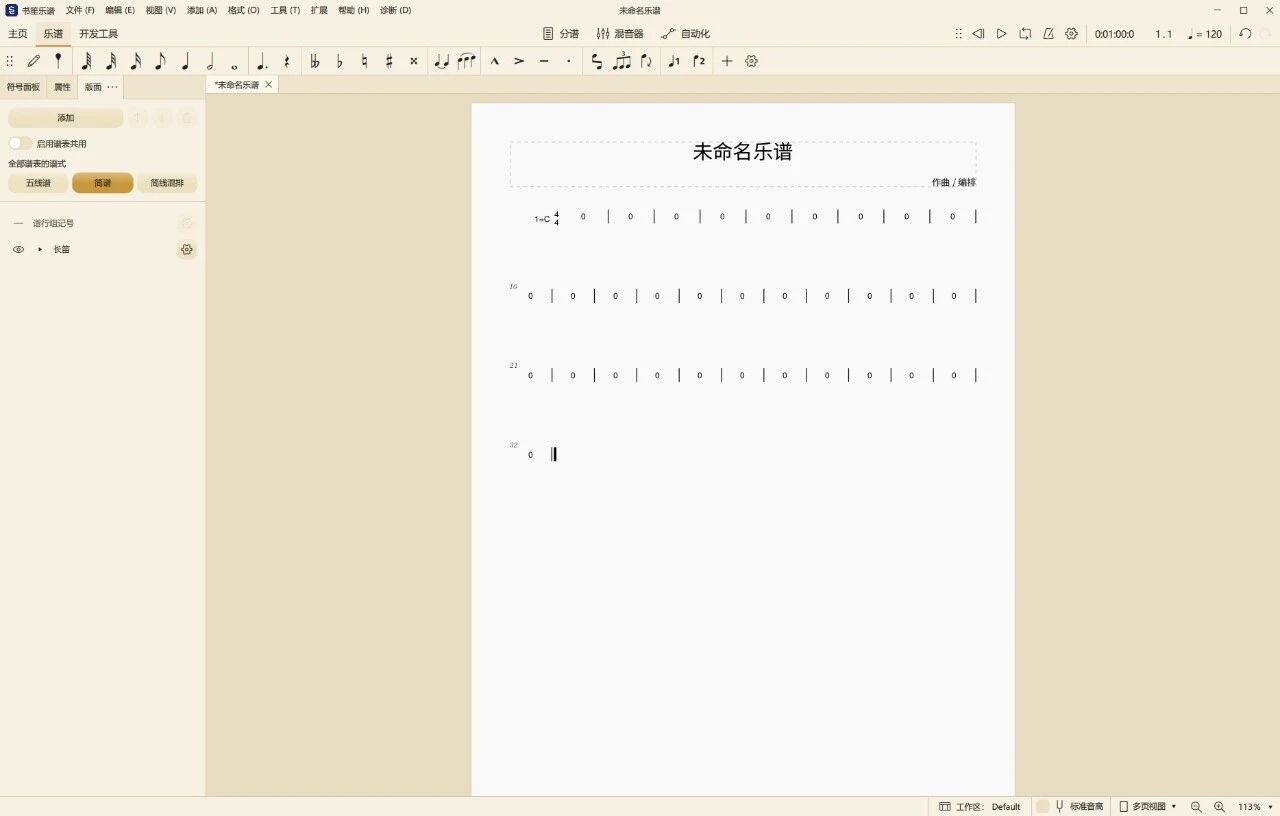This screenshot has width=1280, height=816.
Task: Click the 添加 button
Action: [66, 118]
